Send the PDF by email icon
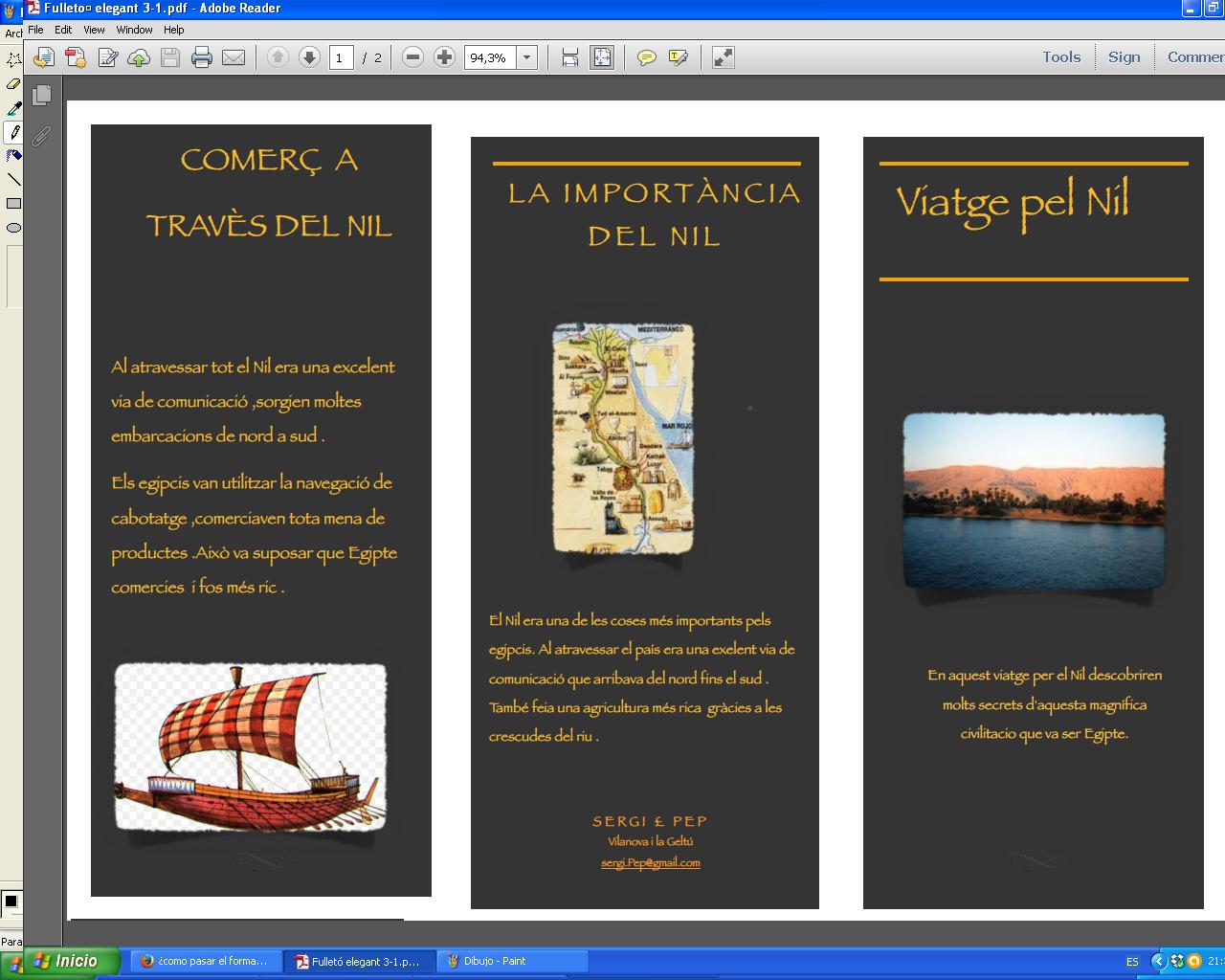Screen dimensions: 1225x980 tap(234, 58)
